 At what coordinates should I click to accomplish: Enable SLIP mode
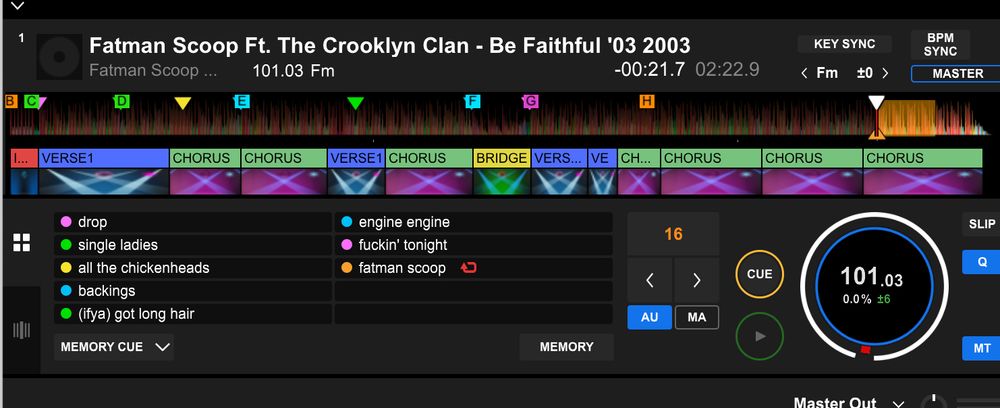click(x=982, y=224)
